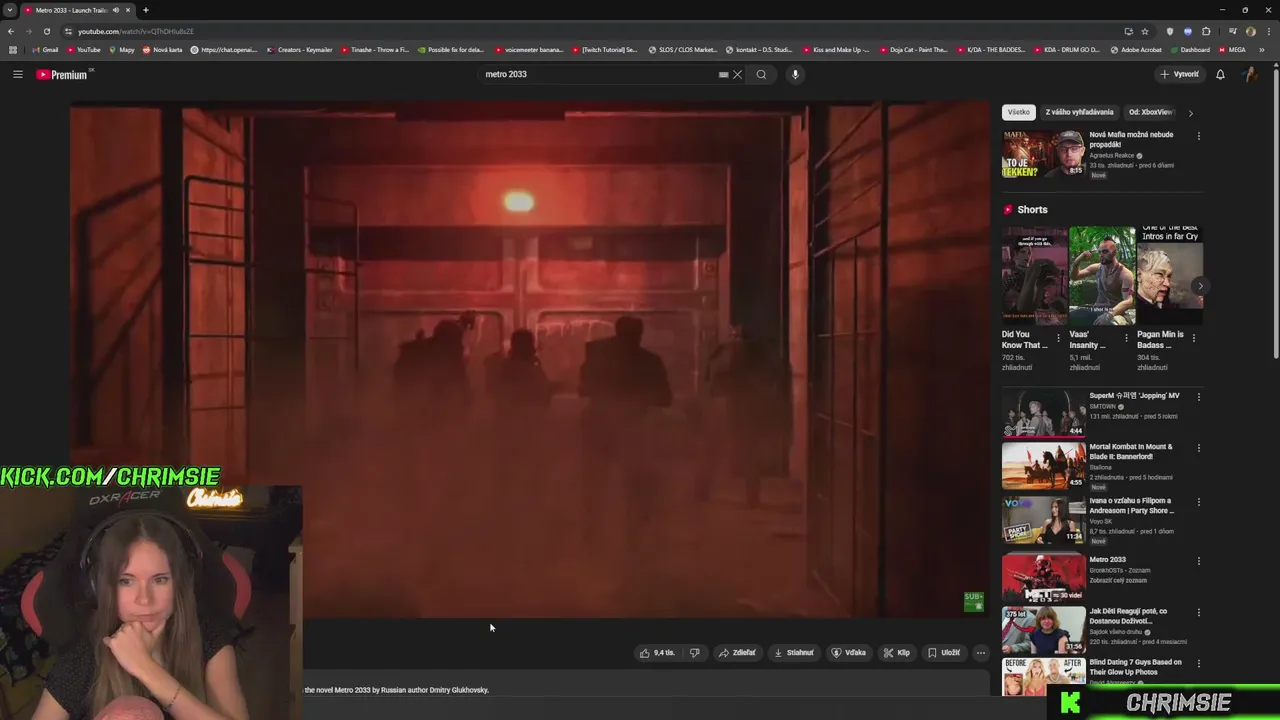Screen dimensions: 1280x720
Task: Click the video player area
Action: (530, 360)
